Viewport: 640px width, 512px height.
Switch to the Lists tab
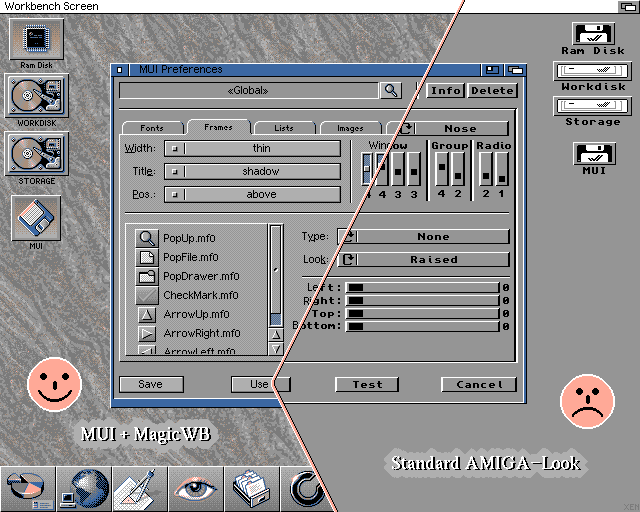[x=283, y=128]
